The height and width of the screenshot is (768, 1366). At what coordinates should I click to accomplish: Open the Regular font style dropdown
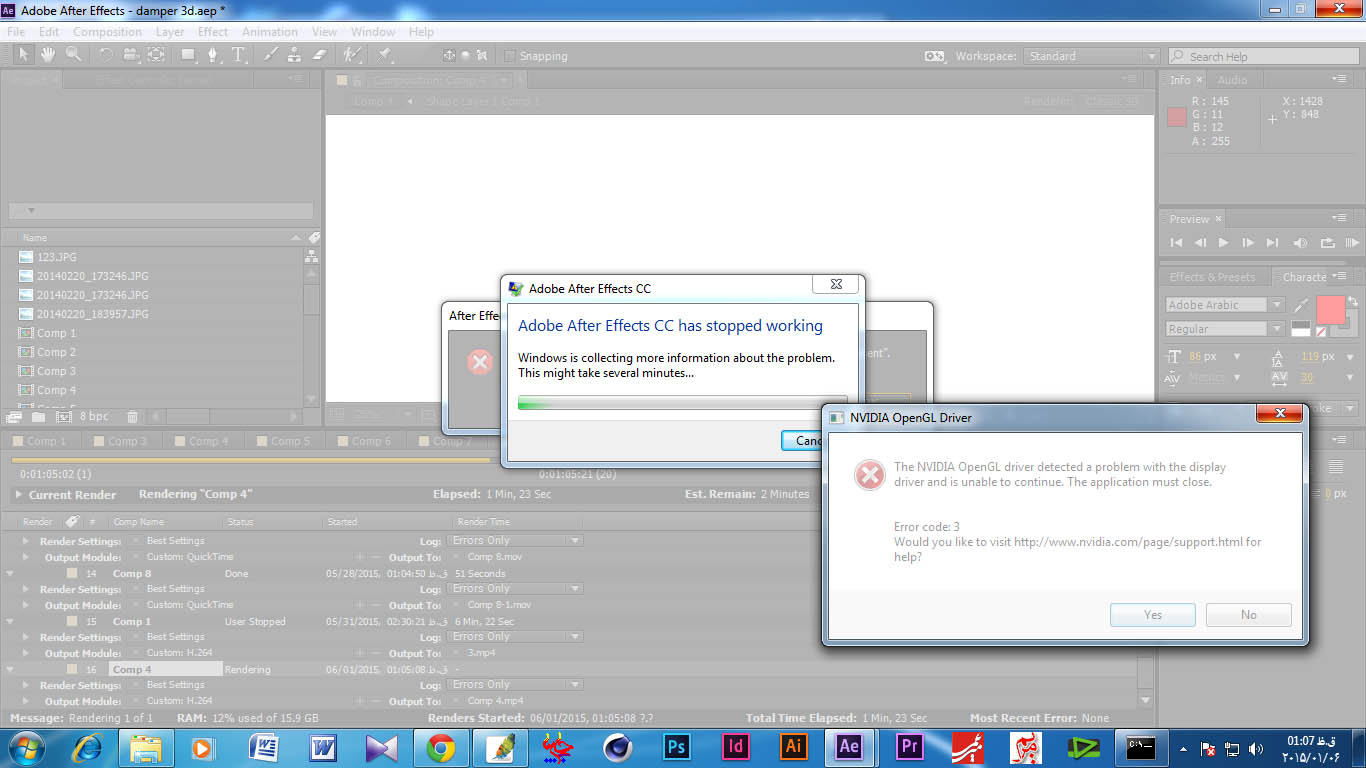[1225, 329]
